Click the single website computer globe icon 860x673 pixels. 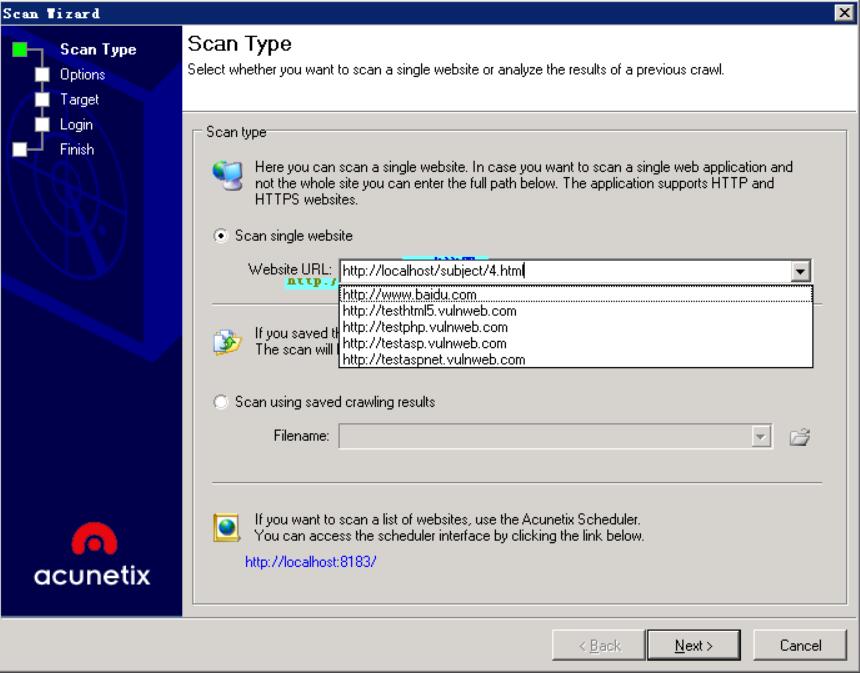point(228,176)
